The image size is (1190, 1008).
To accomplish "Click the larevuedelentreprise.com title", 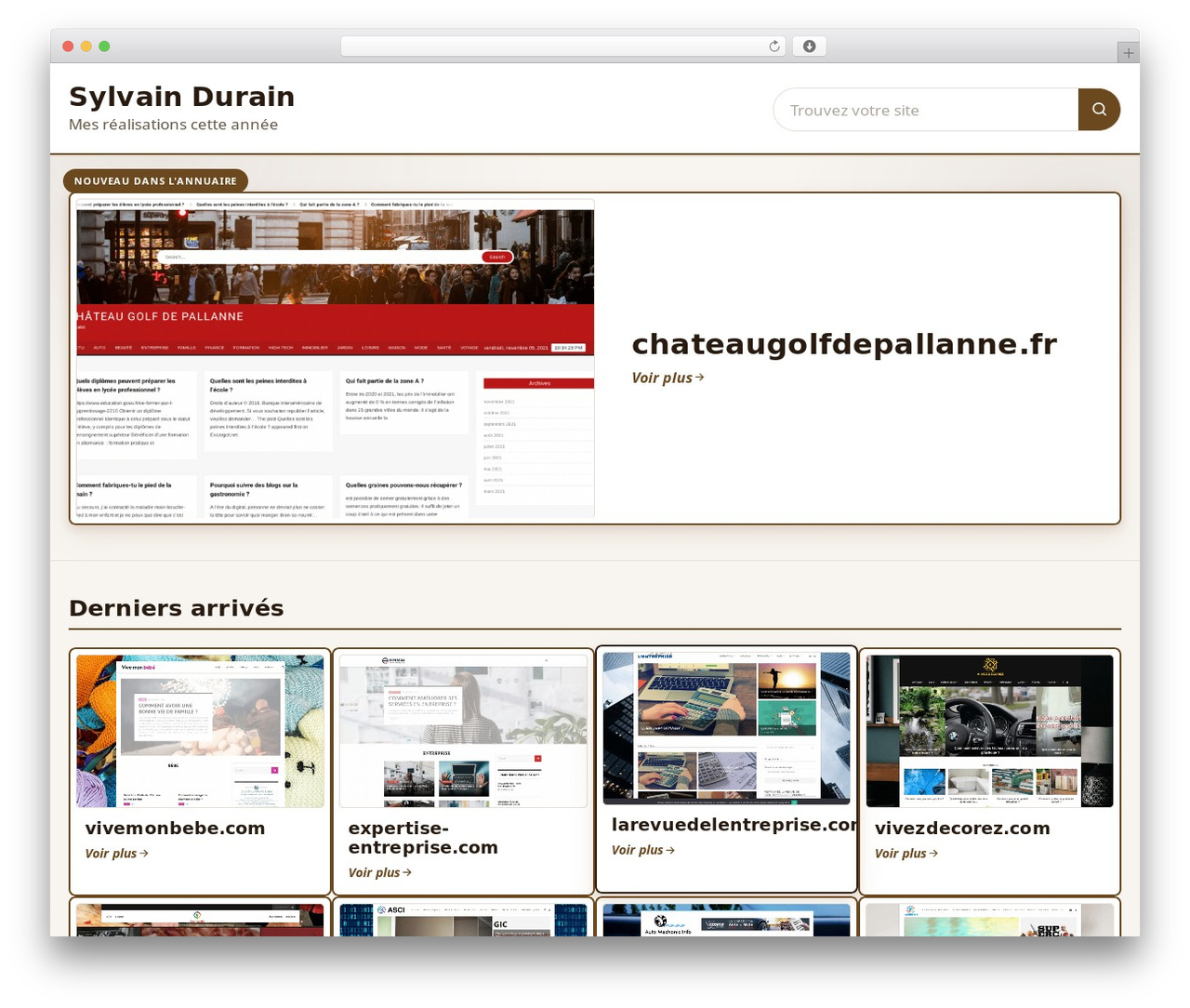I will click(734, 824).
